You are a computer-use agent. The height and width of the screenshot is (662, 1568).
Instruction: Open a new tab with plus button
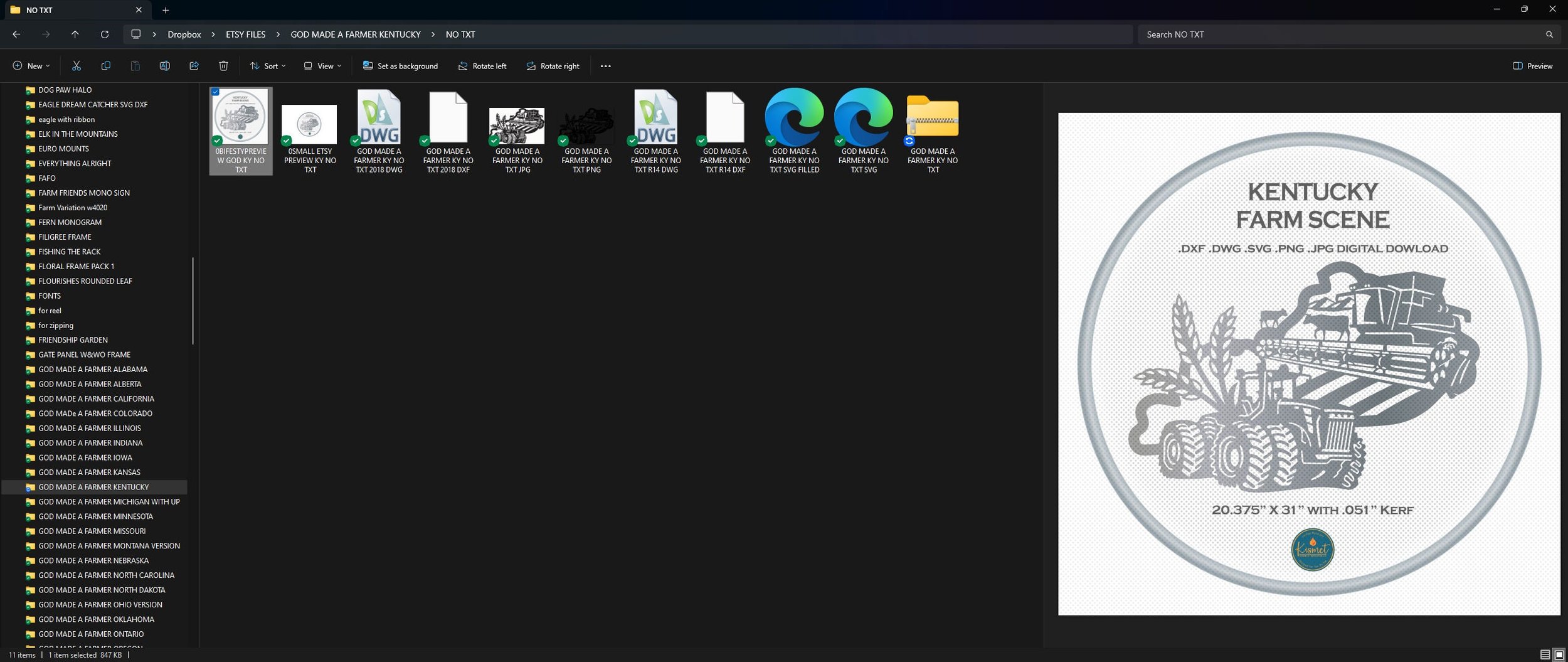166,10
